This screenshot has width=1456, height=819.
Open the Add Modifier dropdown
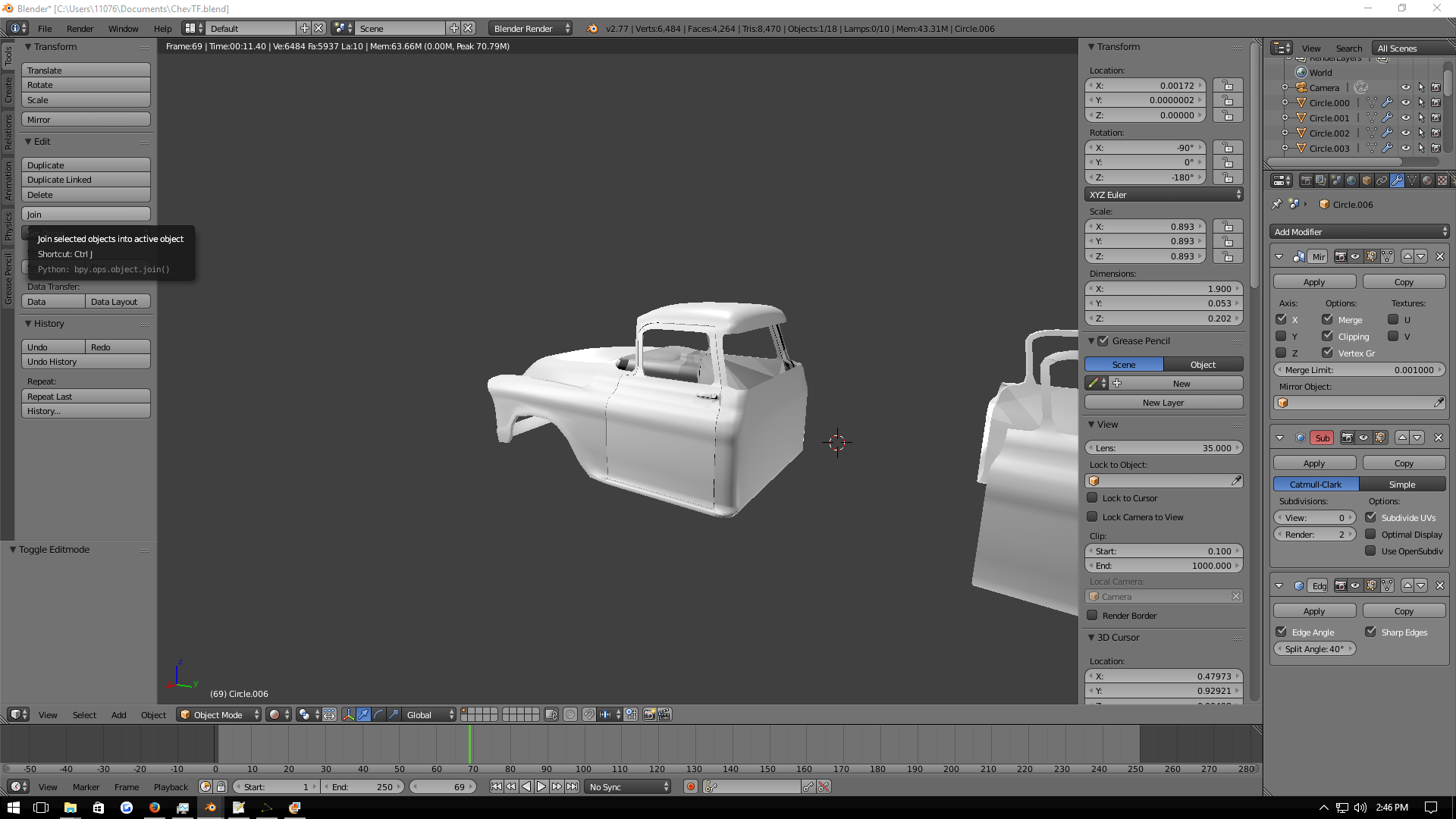coord(1359,232)
